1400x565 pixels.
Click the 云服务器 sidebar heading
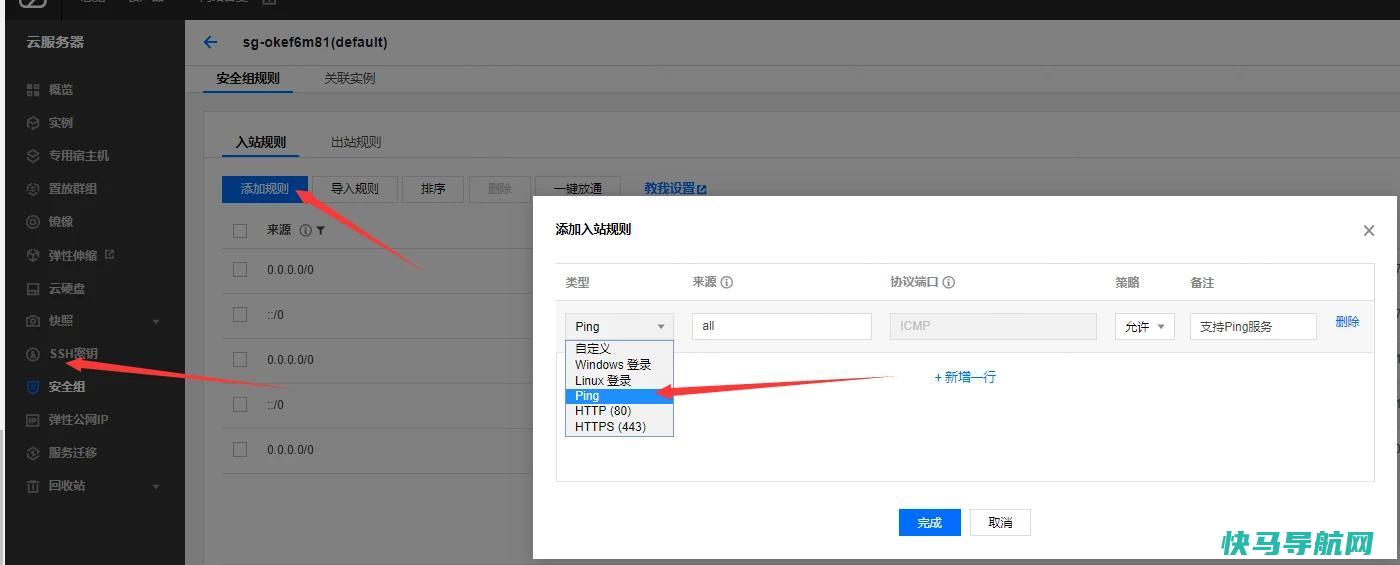point(55,42)
